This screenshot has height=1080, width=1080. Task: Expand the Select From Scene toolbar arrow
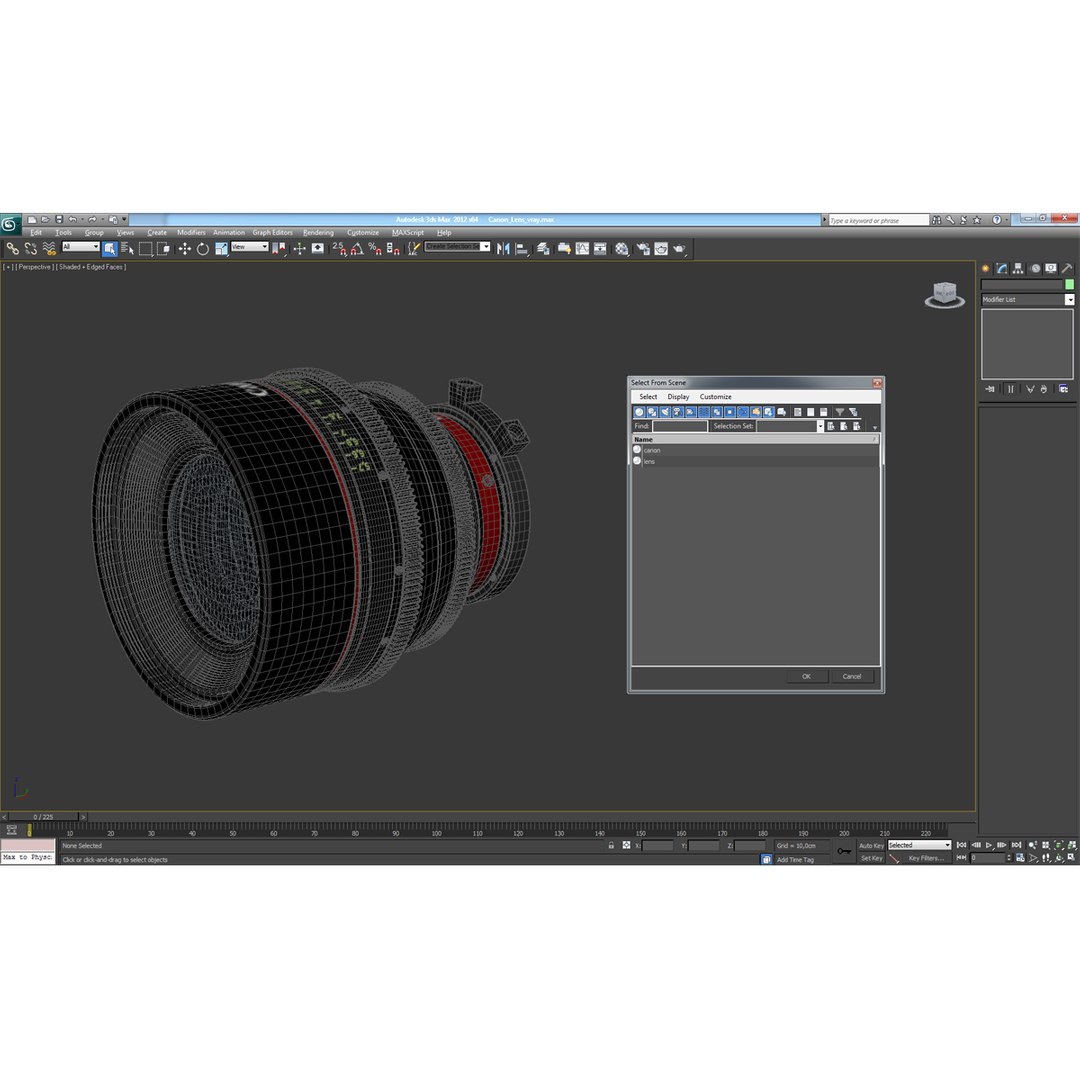875,428
